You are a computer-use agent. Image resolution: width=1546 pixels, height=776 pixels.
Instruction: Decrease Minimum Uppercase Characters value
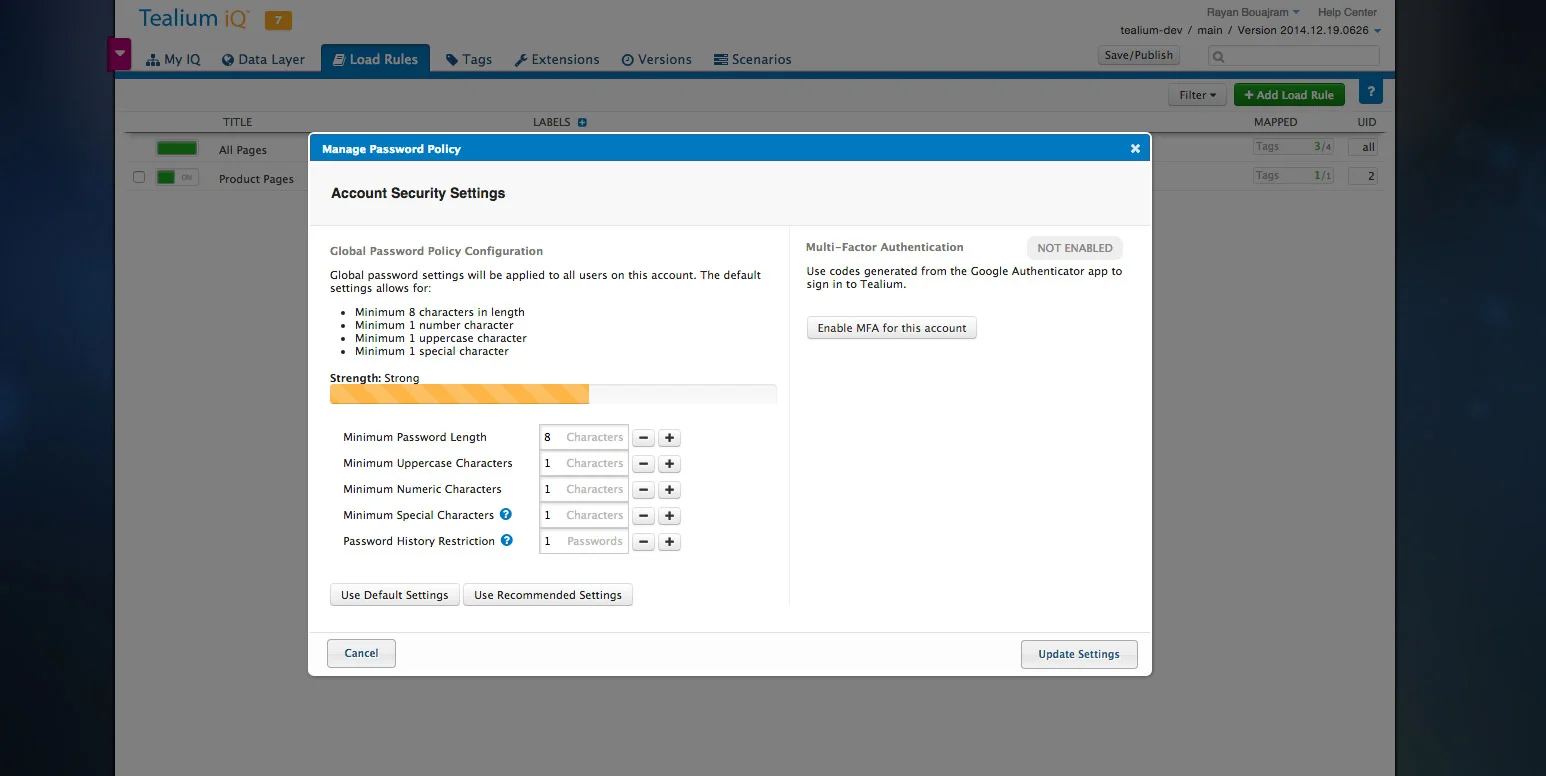(x=644, y=464)
